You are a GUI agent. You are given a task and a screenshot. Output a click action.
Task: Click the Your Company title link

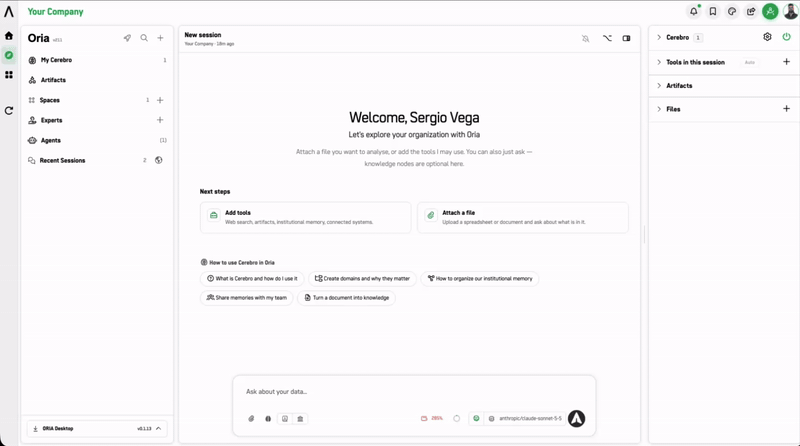click(55, 11)
